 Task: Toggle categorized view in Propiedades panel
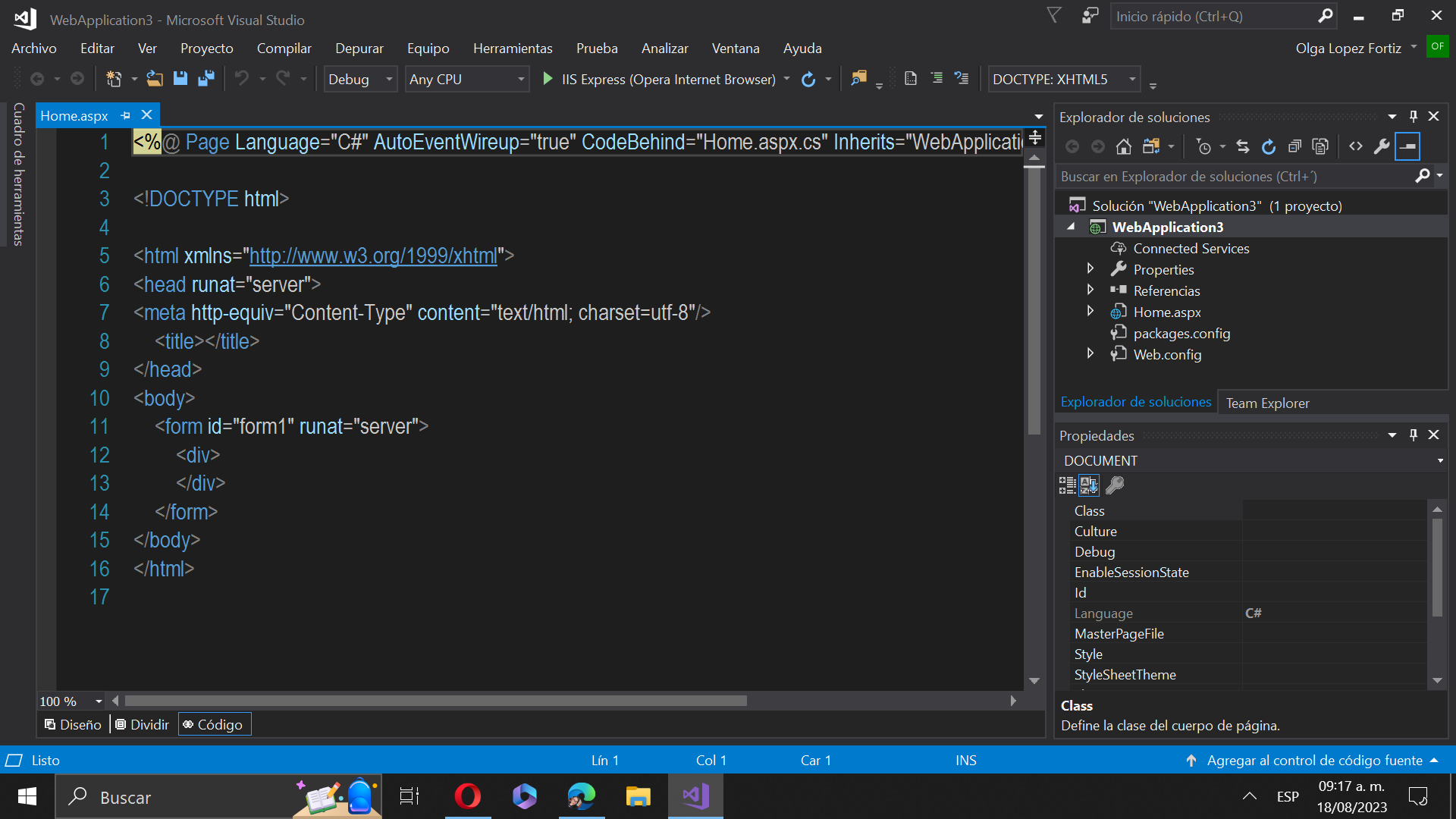(1067, 485)
